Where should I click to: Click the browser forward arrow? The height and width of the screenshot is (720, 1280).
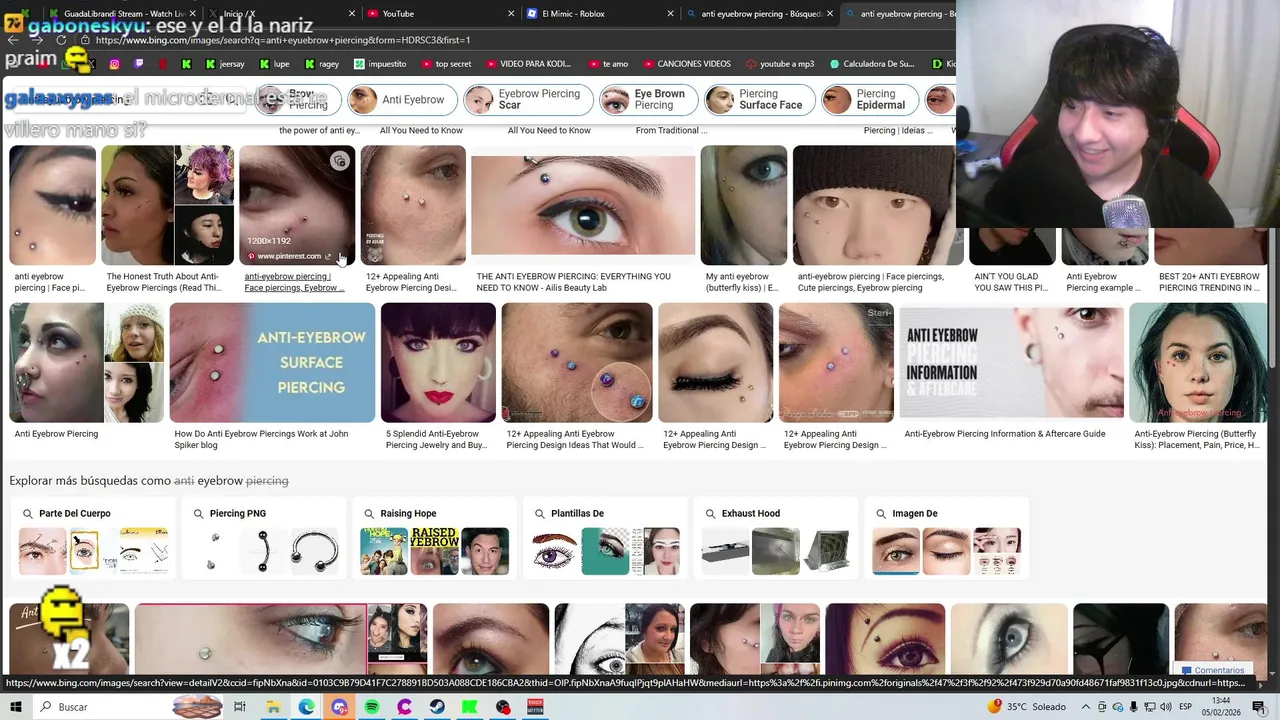[x=37, y=40]
